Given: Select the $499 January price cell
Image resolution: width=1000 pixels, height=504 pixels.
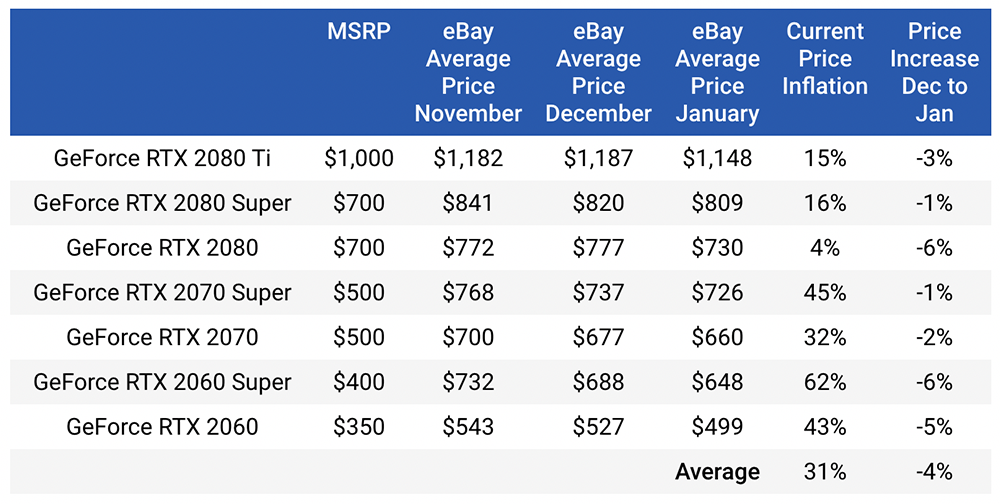Looking at the screenshot, I should click(717, 426).
